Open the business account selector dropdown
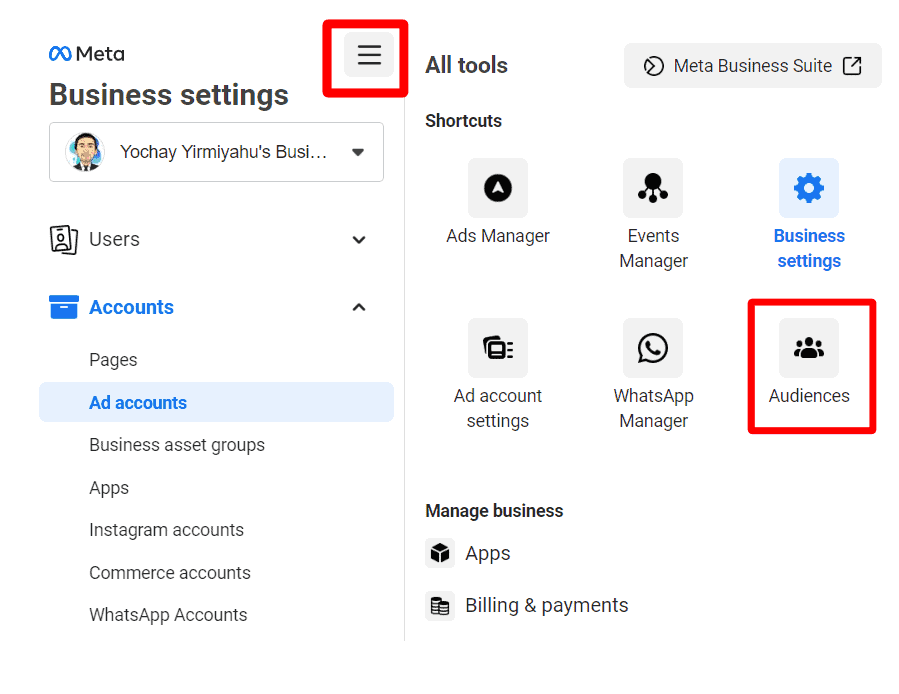 (x=216, y=152)
